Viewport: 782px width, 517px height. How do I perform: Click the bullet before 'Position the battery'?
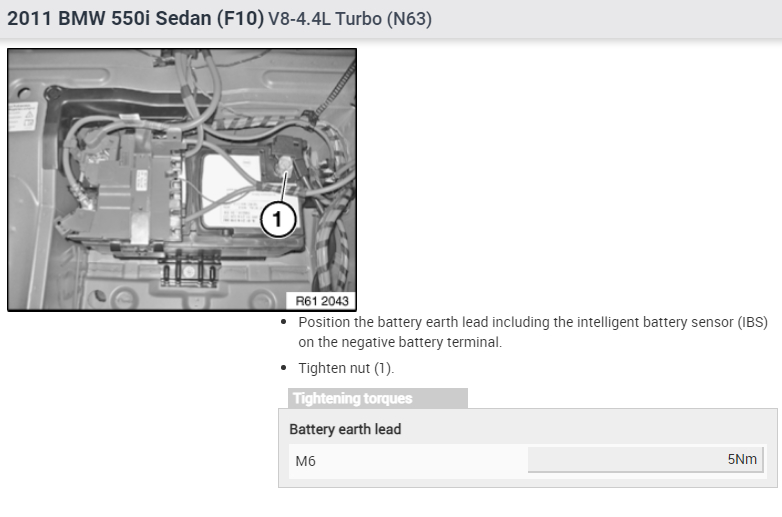point(286,323)
